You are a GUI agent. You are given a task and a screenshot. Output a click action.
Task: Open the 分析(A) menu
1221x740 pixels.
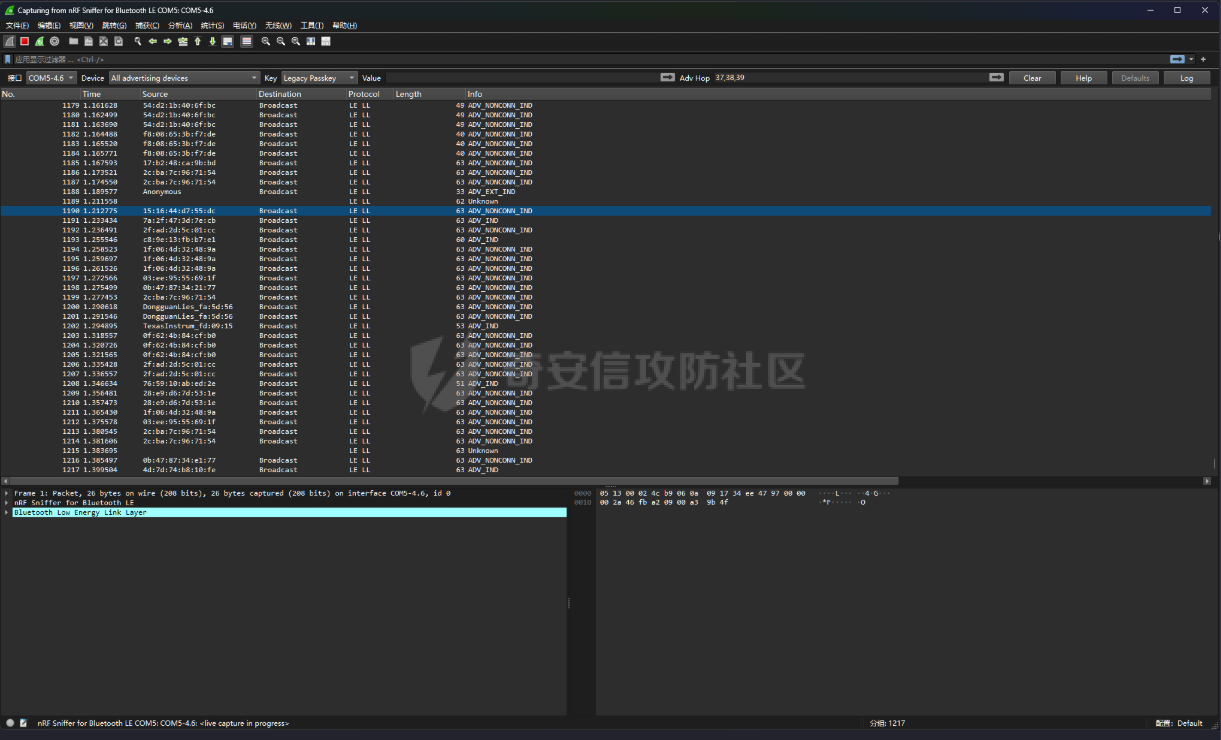click(180, 25)
